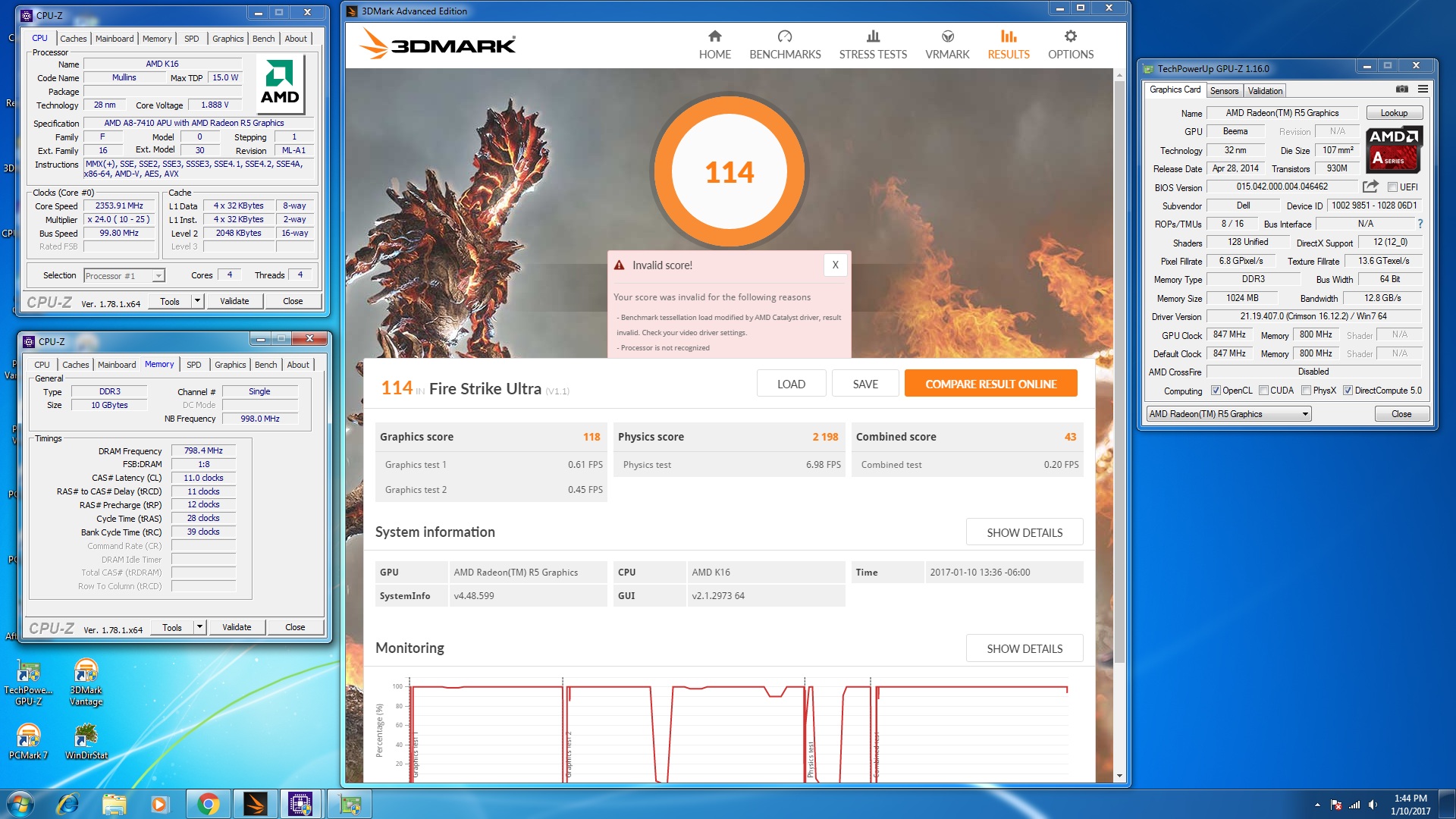Open the Bench tab in top CPU-Z window

pos(263,39)
